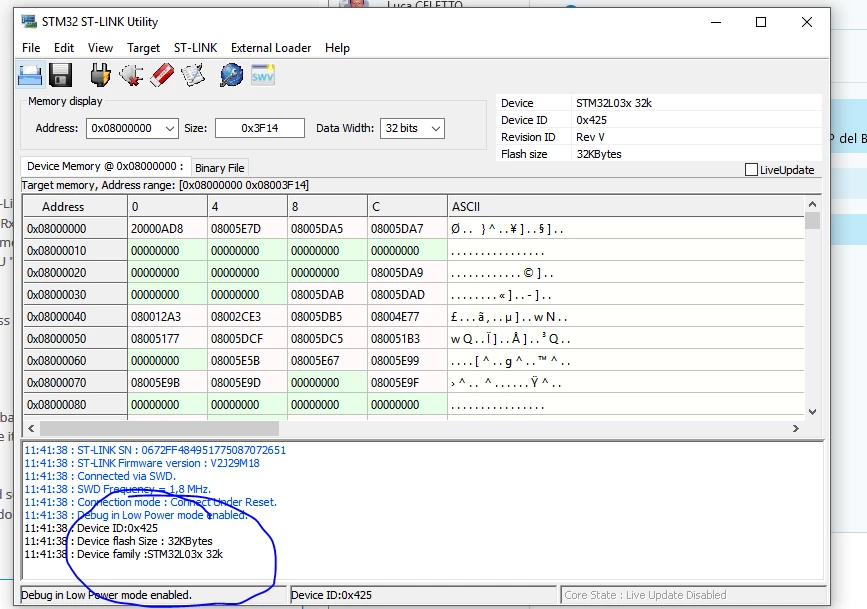
Task: Click the ST-LINK Firmware version log line
Action: click(x=142, y=463)
